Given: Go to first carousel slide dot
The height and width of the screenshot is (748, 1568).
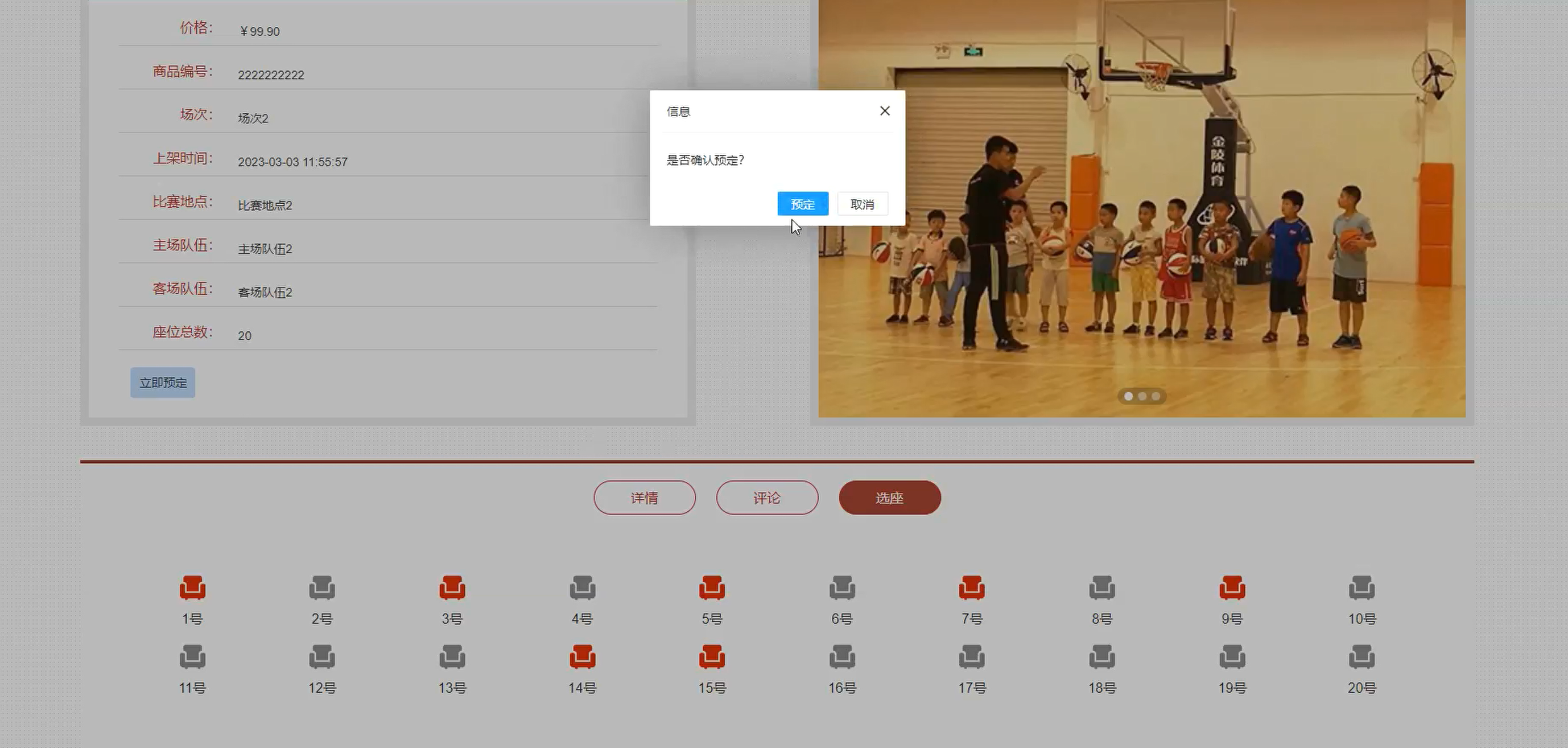Looking at the screenshot, I should 1129,397.
